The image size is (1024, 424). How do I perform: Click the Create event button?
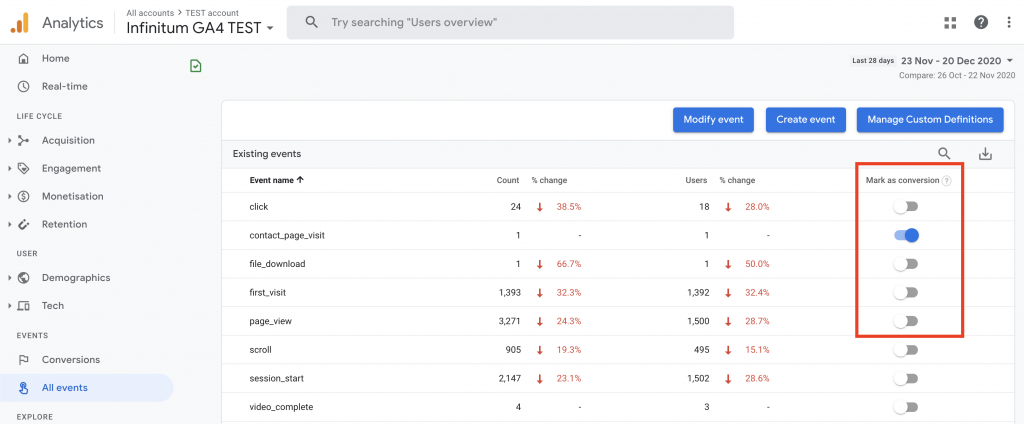point(806,120)
